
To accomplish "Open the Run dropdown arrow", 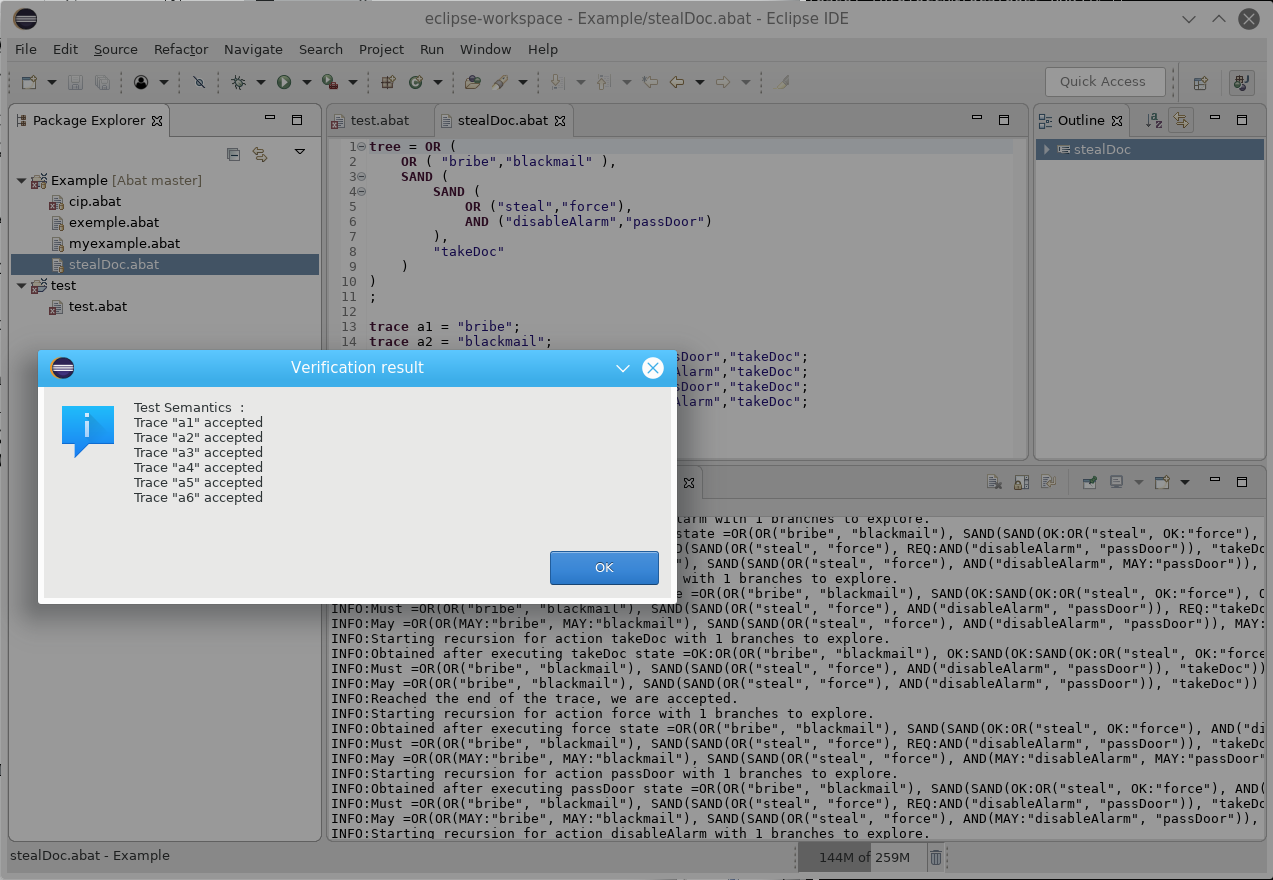I will point(306,82).
